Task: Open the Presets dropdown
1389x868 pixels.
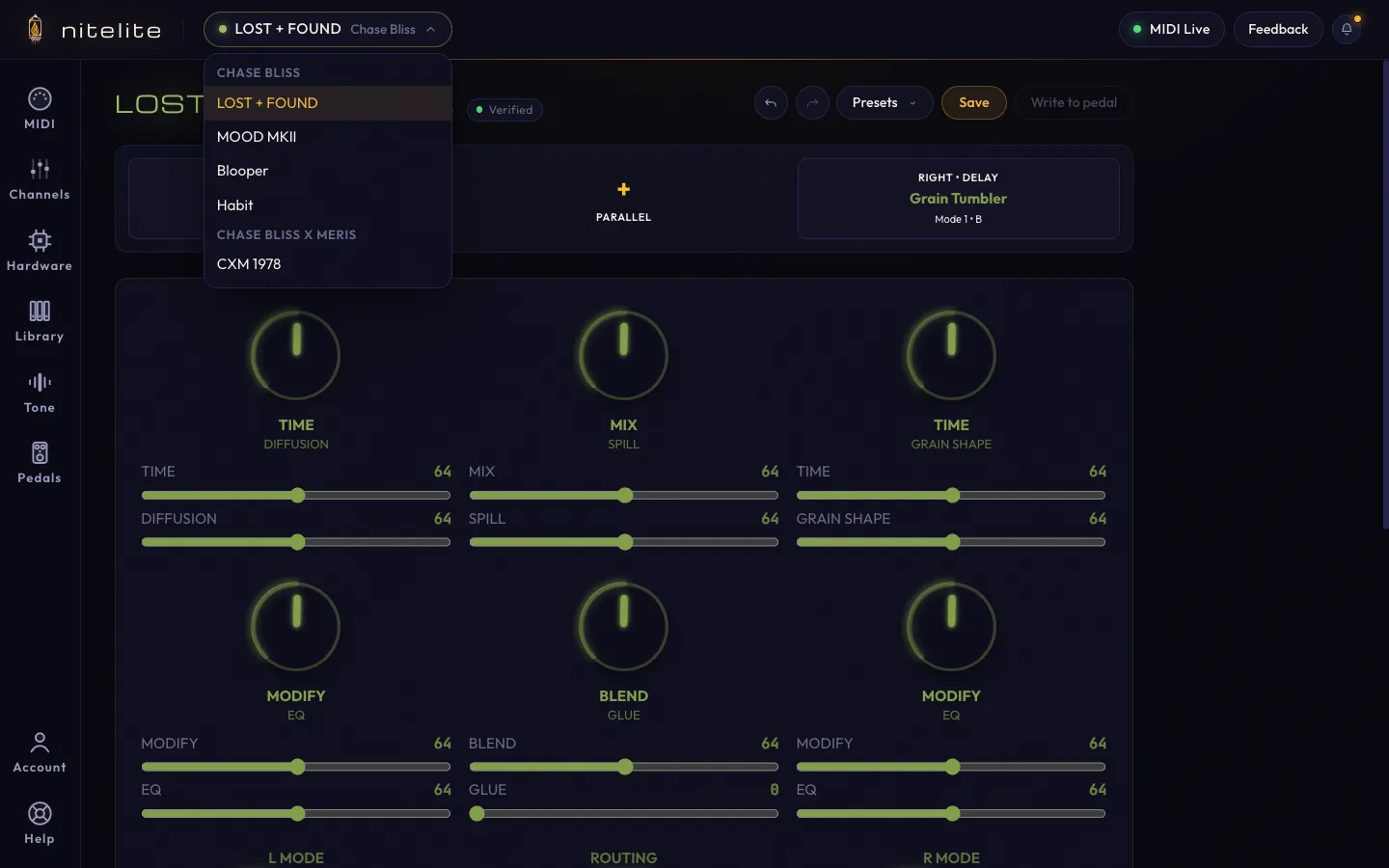Action: 885,103
